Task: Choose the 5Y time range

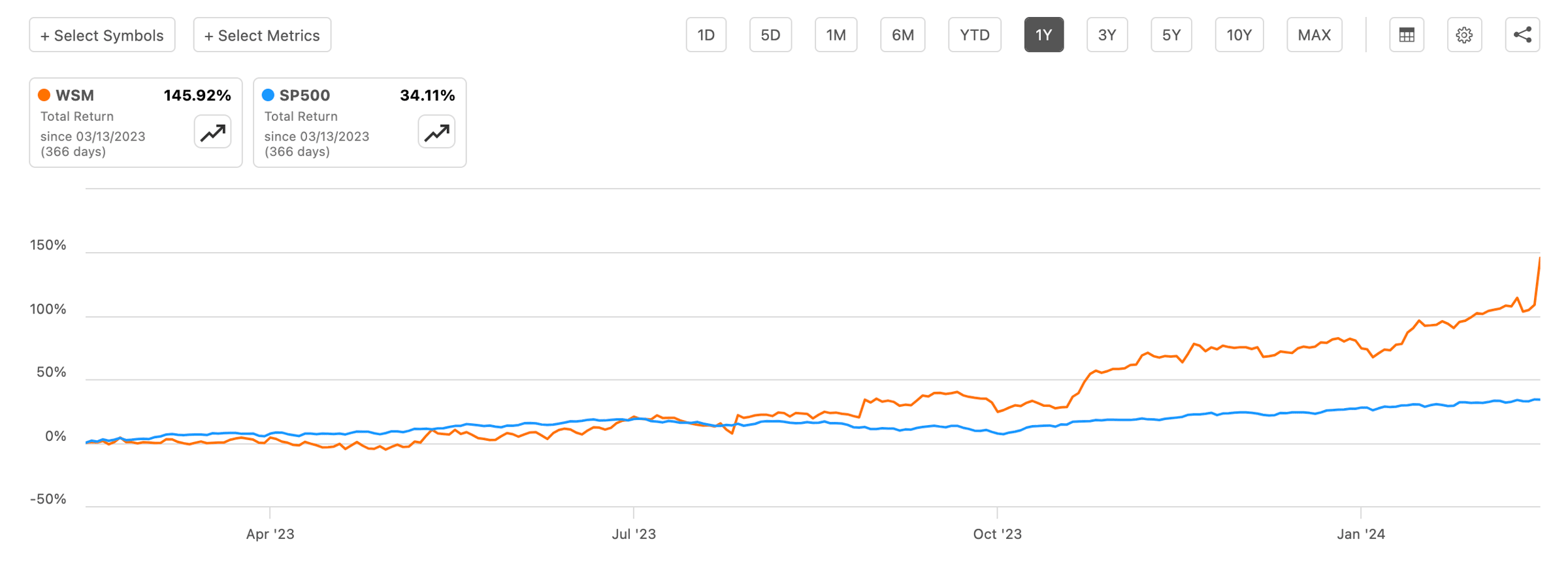Action: point(1171,35)
